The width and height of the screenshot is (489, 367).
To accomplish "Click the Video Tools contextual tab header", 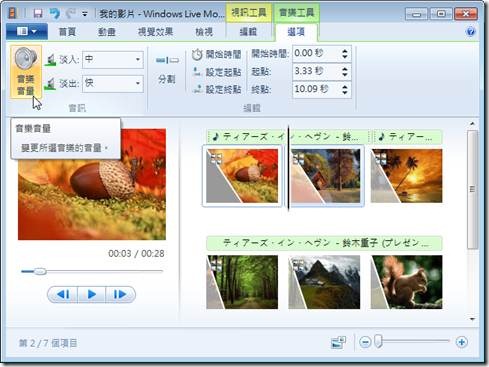I will 249,13.
